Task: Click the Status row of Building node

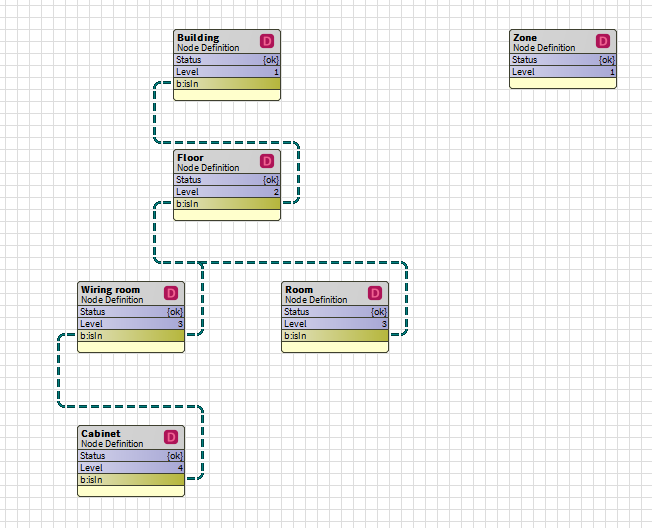Action: (x=227, y=60)
